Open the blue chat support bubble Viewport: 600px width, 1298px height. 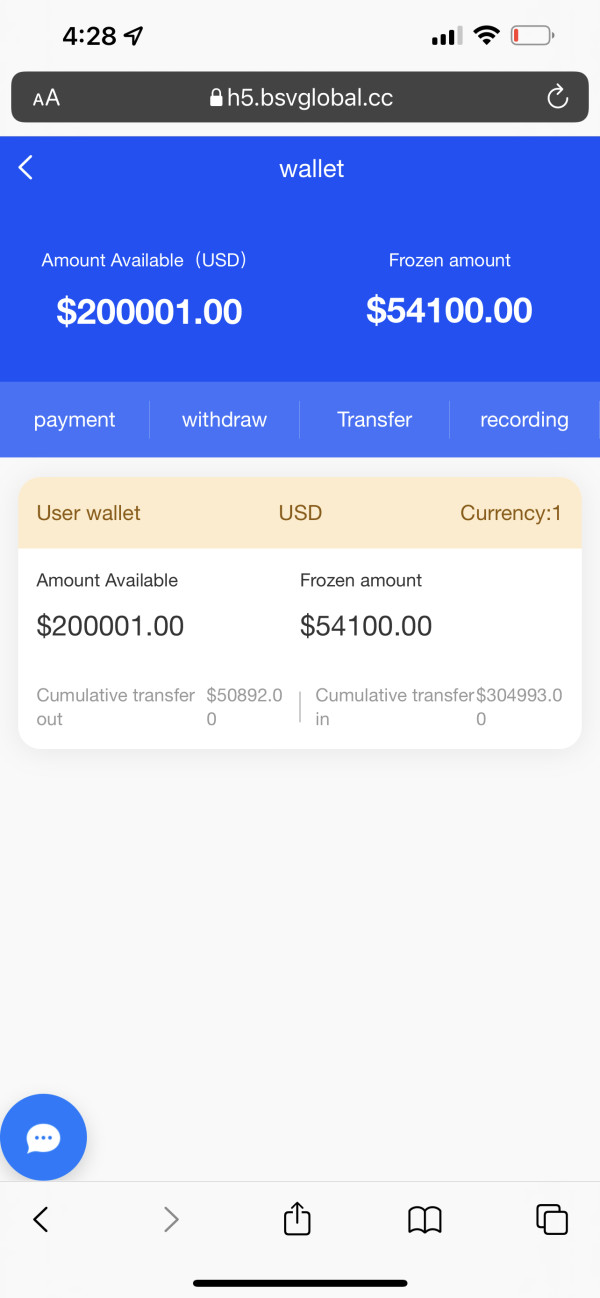44,1137
